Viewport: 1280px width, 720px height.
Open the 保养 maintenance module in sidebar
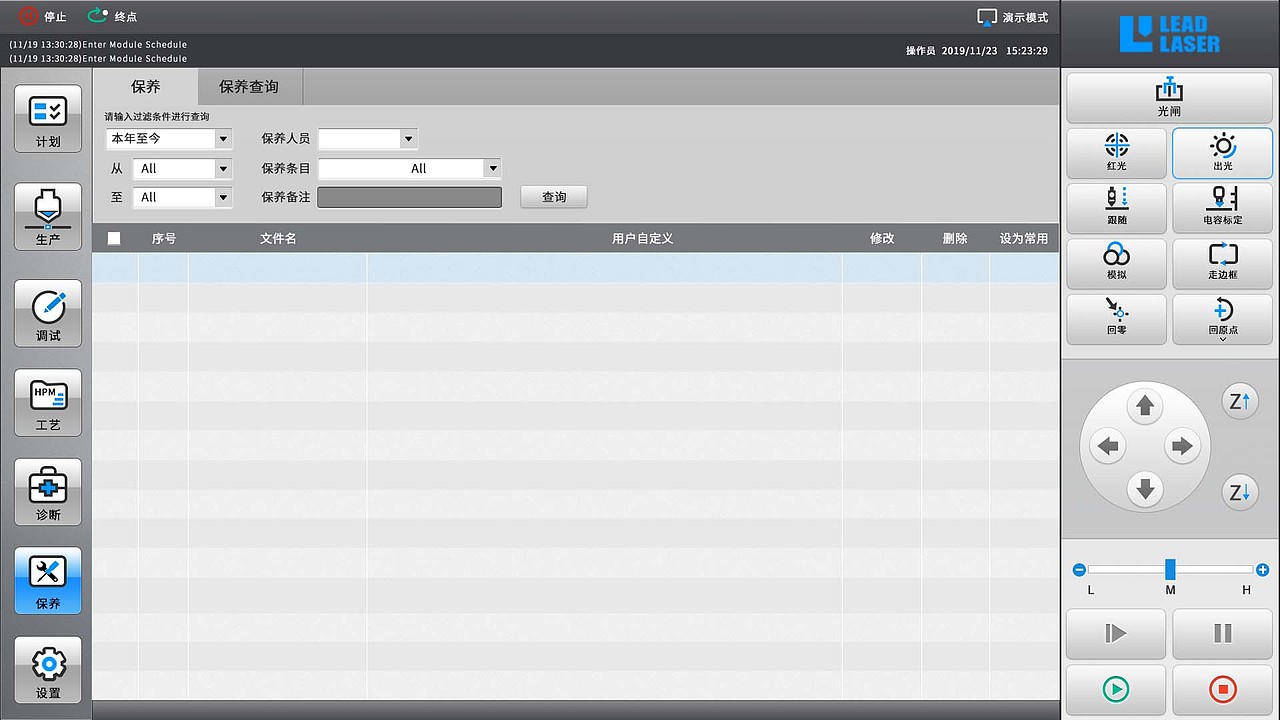(48, 581)
